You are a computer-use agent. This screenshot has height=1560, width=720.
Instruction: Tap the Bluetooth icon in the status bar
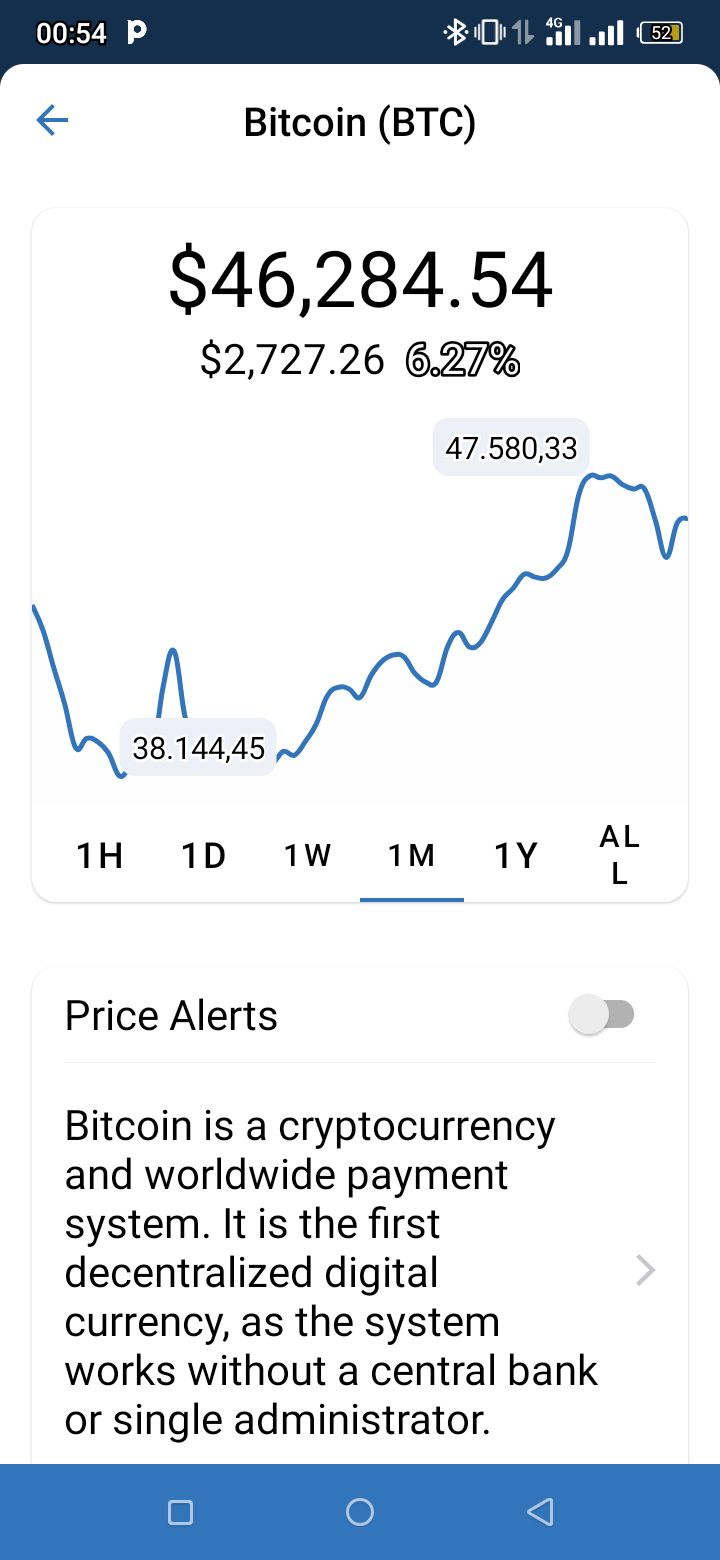click(x=455, y=33)
